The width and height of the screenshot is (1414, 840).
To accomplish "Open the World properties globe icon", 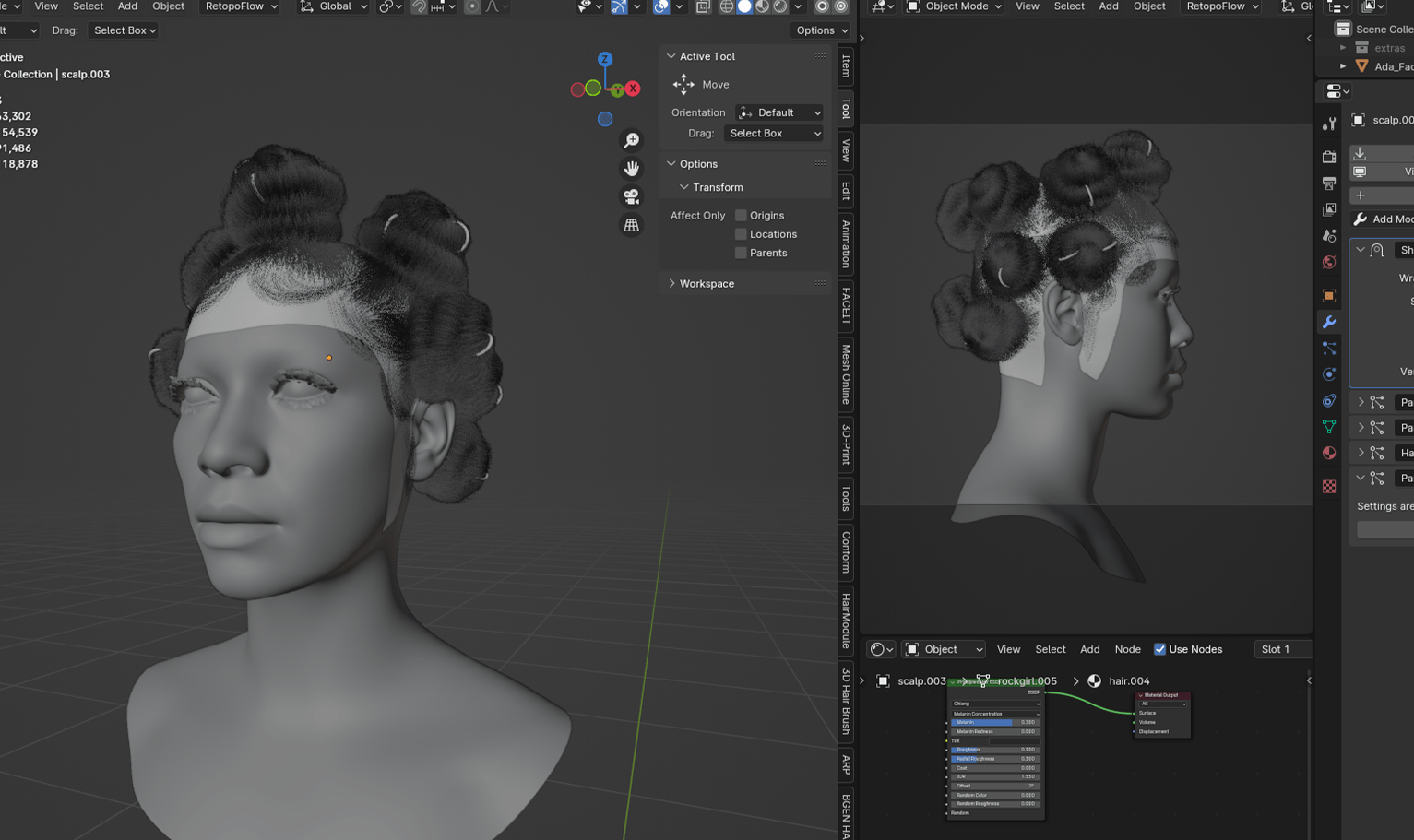I will click(1329, 263).
